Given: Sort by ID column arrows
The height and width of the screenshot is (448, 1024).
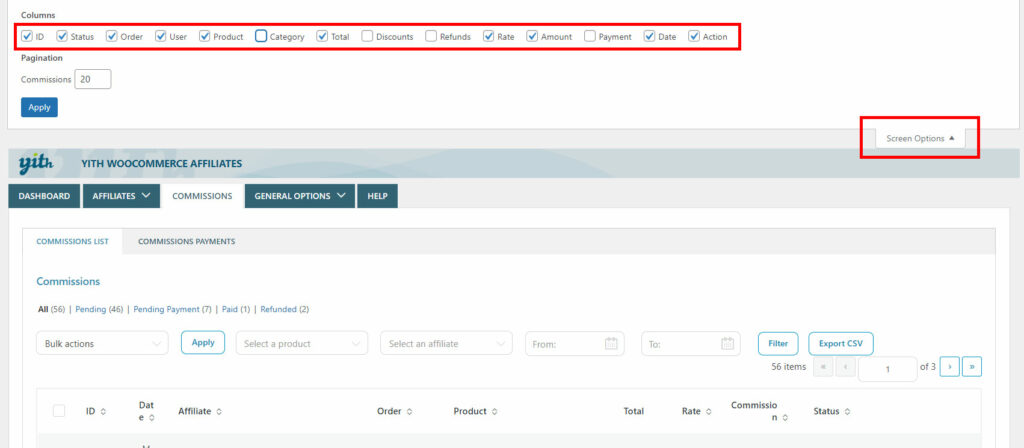Looking at the screenshot, I should pyautogui.click(x=103, y=412).
